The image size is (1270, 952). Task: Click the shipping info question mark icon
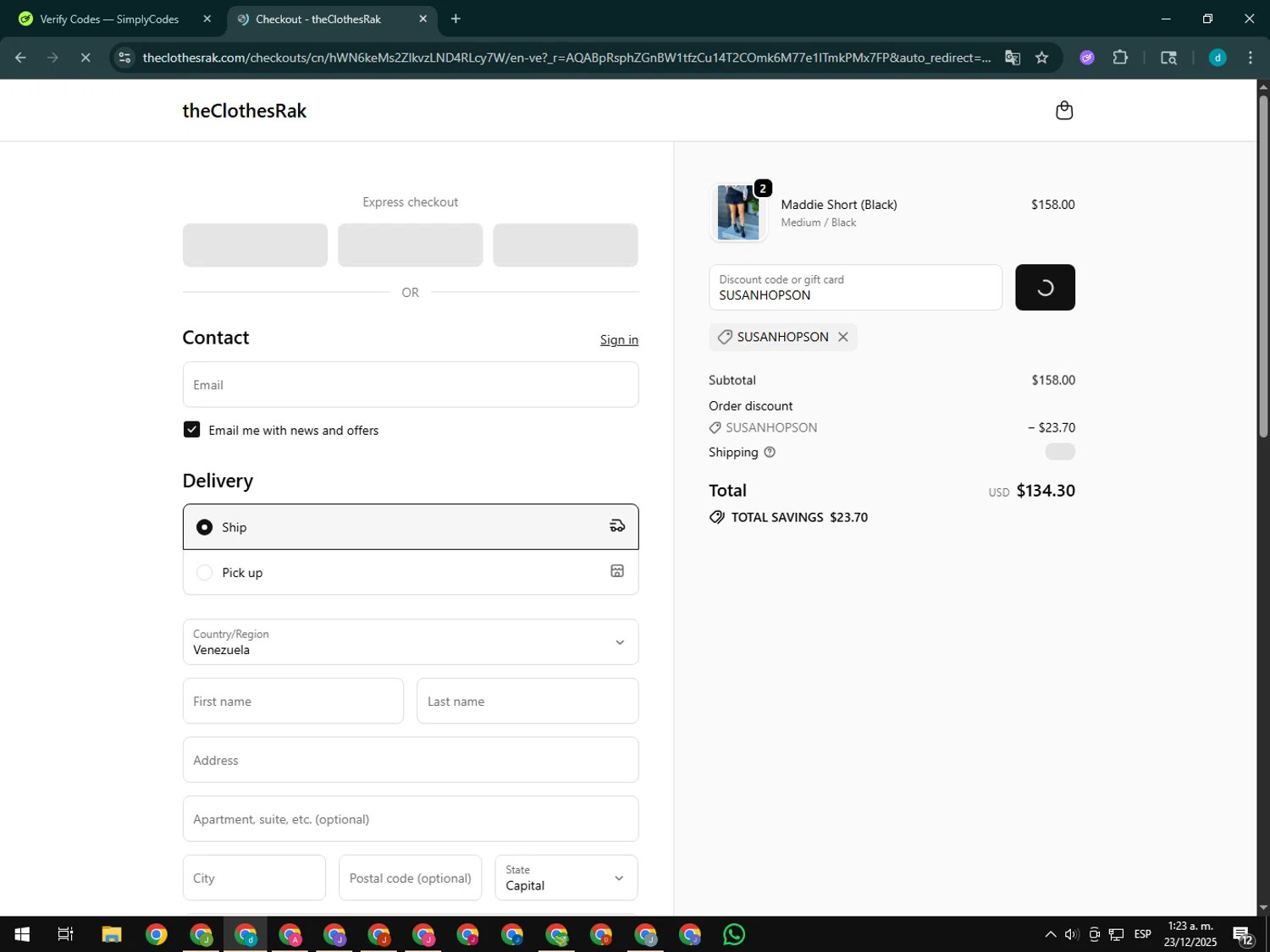click(770, 453)
